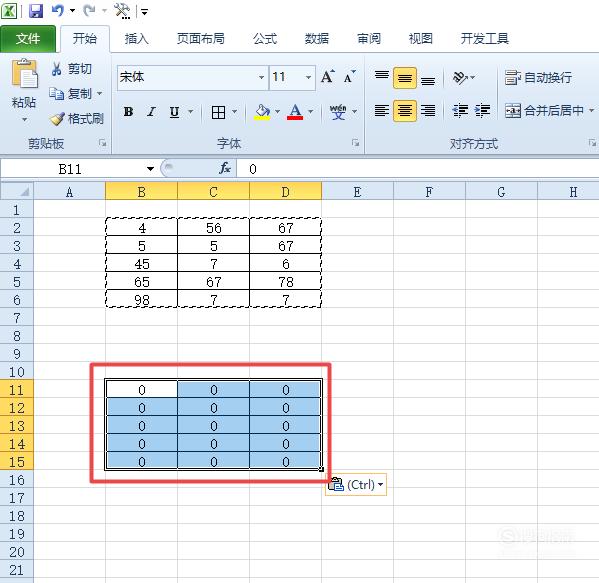Apply borders to the selected cells

coord(218,112)
